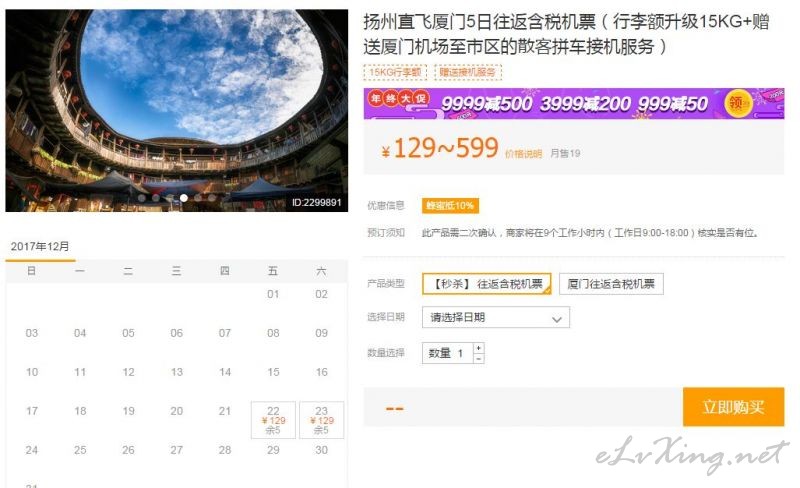Select 【秒杀】往返含税机票 product type
The width and height of the screenshot is (800, 488).
pos(487,284)
